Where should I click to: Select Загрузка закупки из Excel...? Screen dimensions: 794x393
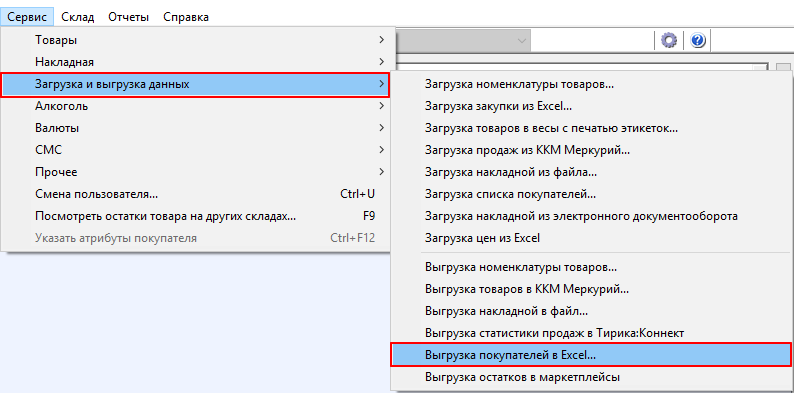(x=591, y=106)
